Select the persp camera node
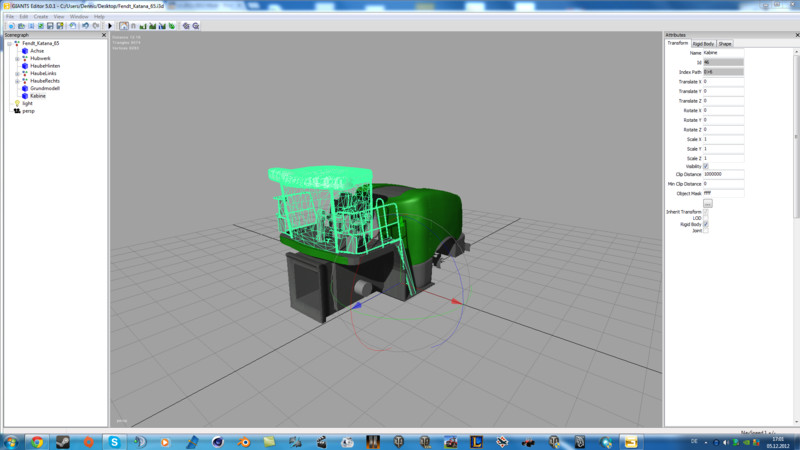The width and height of the screenshot is (800, 450). pos(29,111)
